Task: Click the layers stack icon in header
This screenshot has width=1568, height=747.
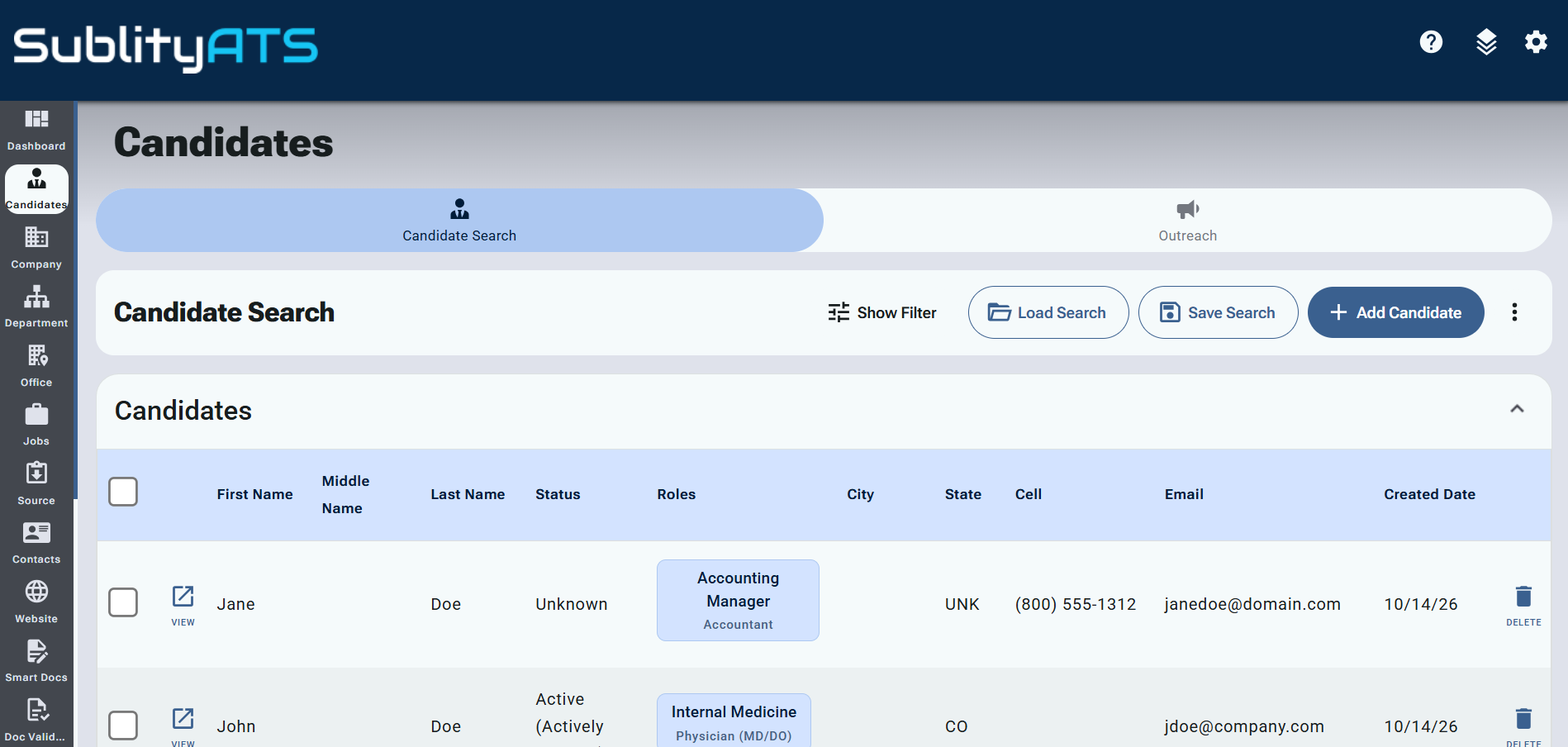Action: (1486, 41)
